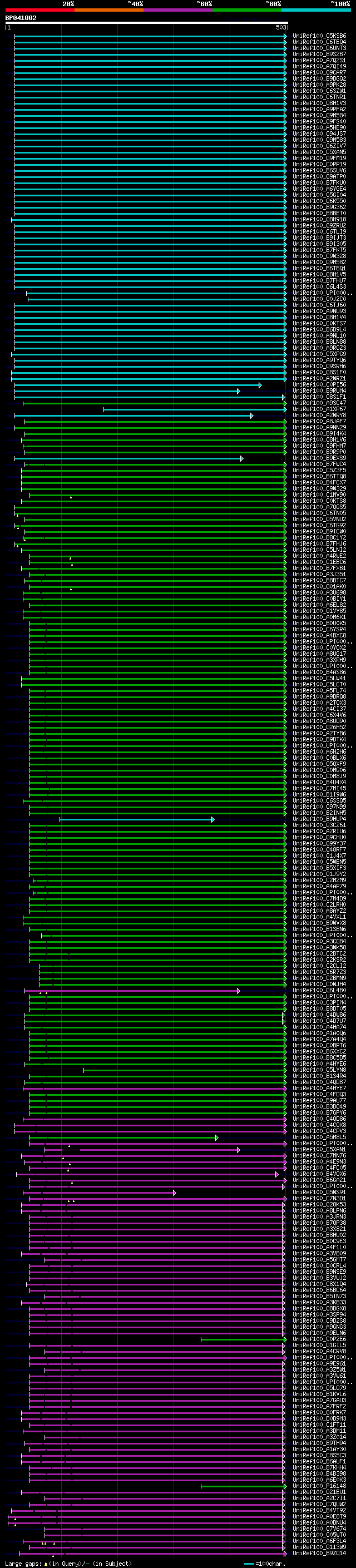Open hit UniRef100_C6TNR1
Screen dimensions: 356x1568
point(319,97)
